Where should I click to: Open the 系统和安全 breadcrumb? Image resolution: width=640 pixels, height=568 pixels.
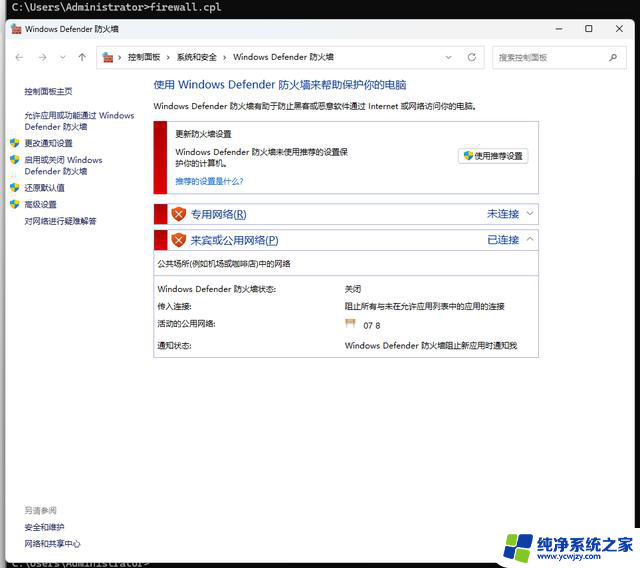pos(196,57)
